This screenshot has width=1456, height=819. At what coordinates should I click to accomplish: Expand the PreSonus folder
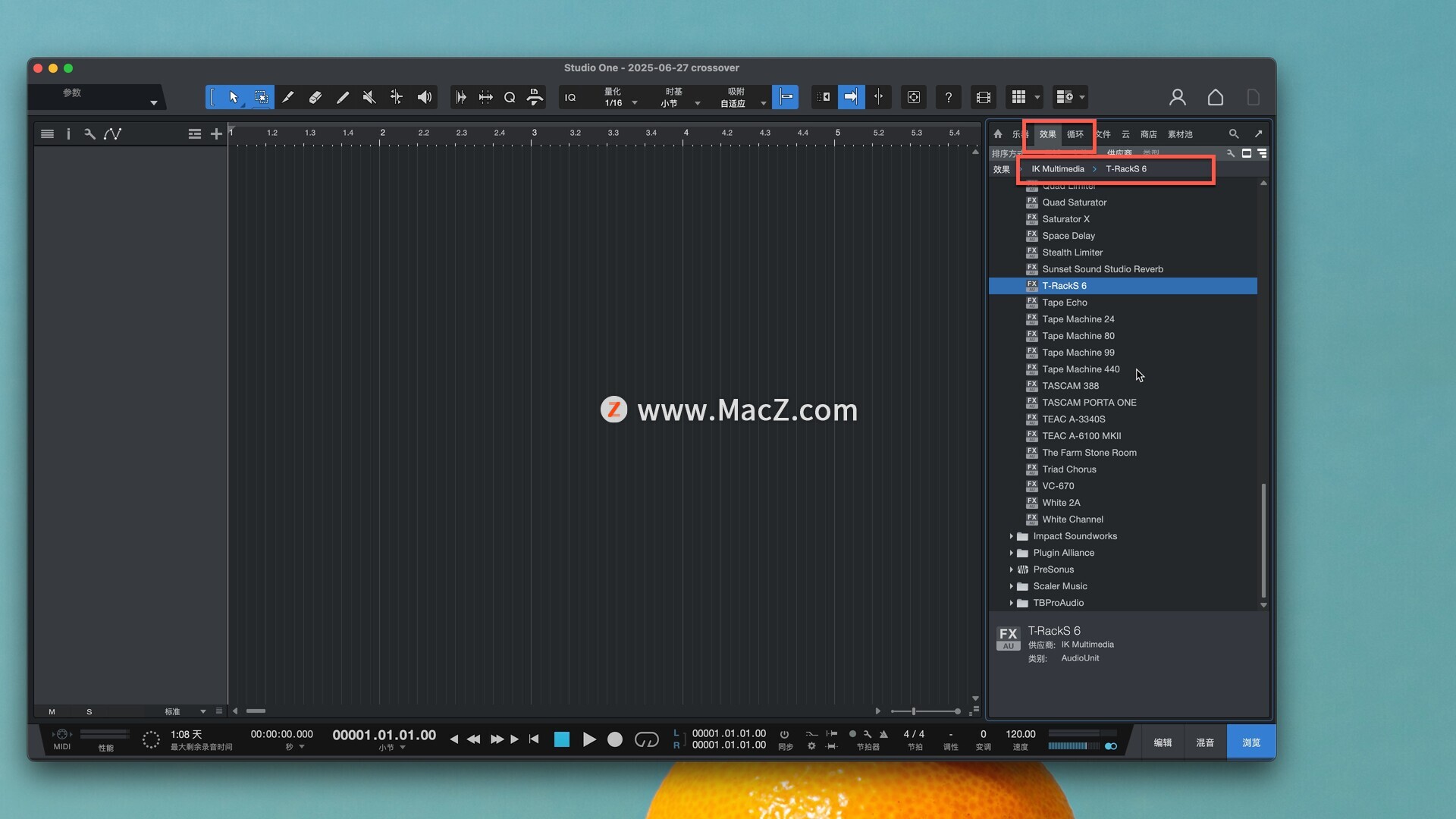[1012, 570]
